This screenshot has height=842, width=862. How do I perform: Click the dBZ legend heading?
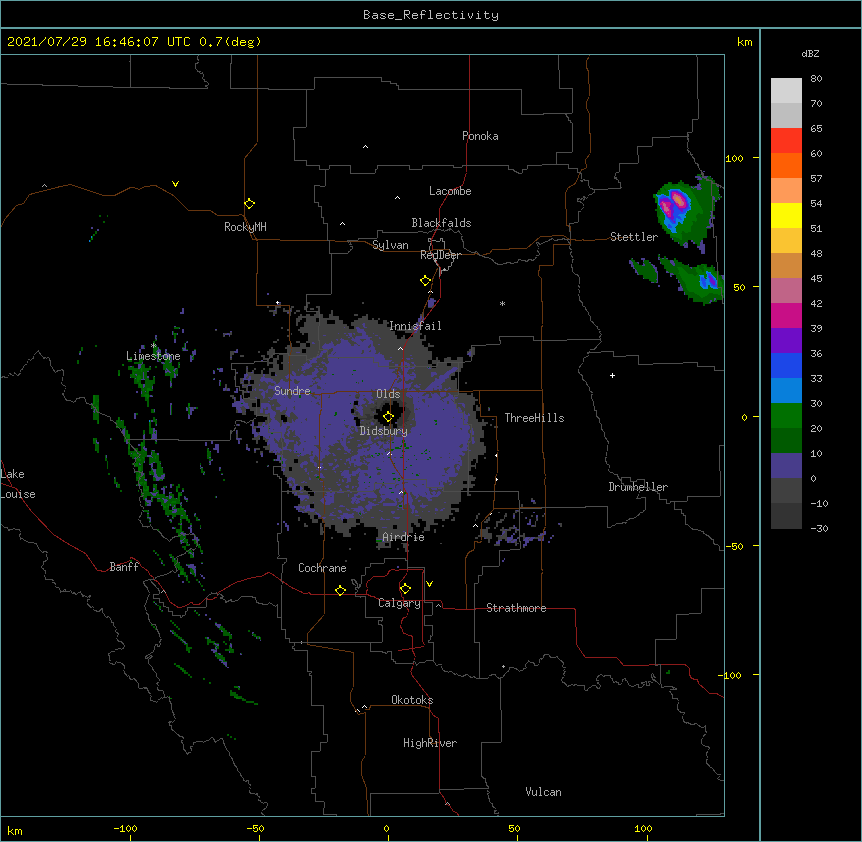point(810,54)
